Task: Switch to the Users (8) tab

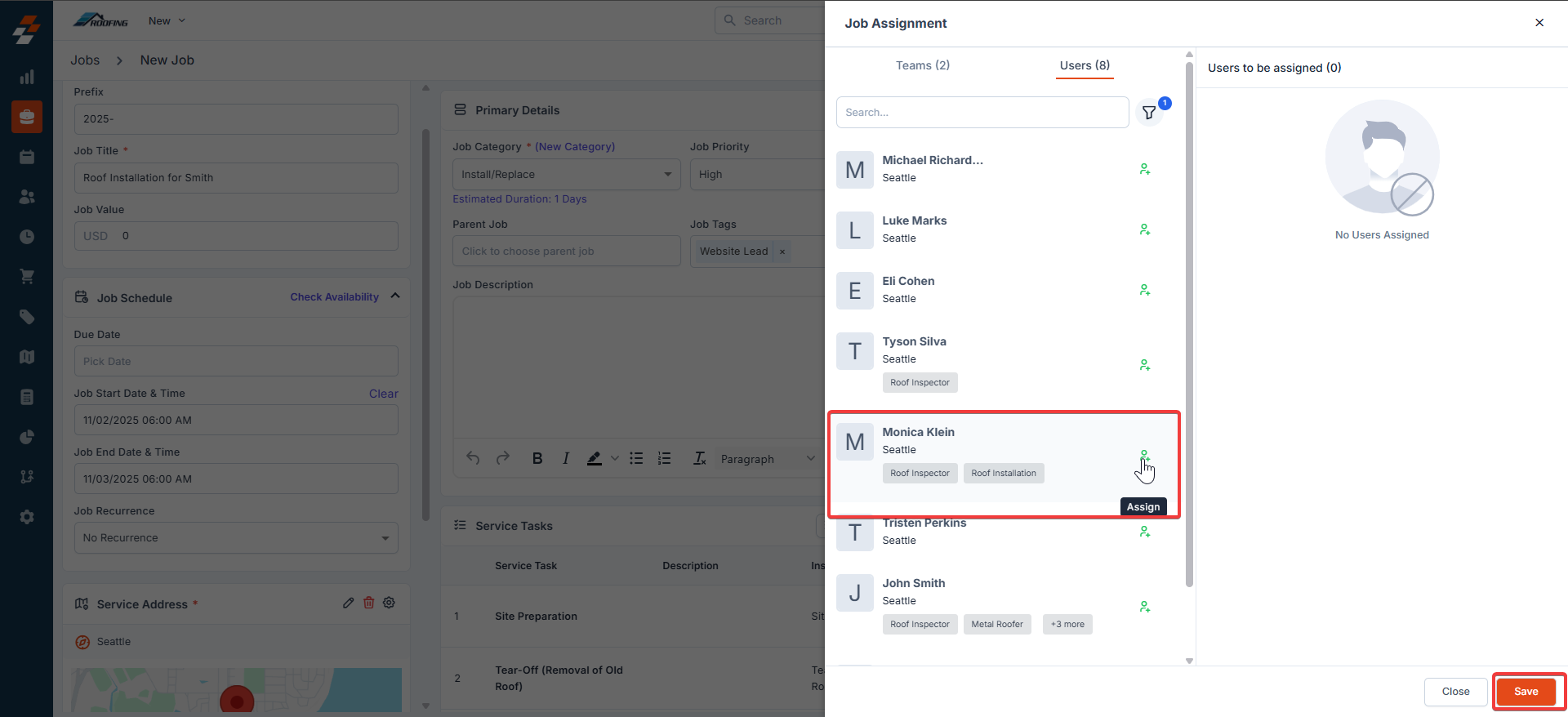Action: 1085,65
